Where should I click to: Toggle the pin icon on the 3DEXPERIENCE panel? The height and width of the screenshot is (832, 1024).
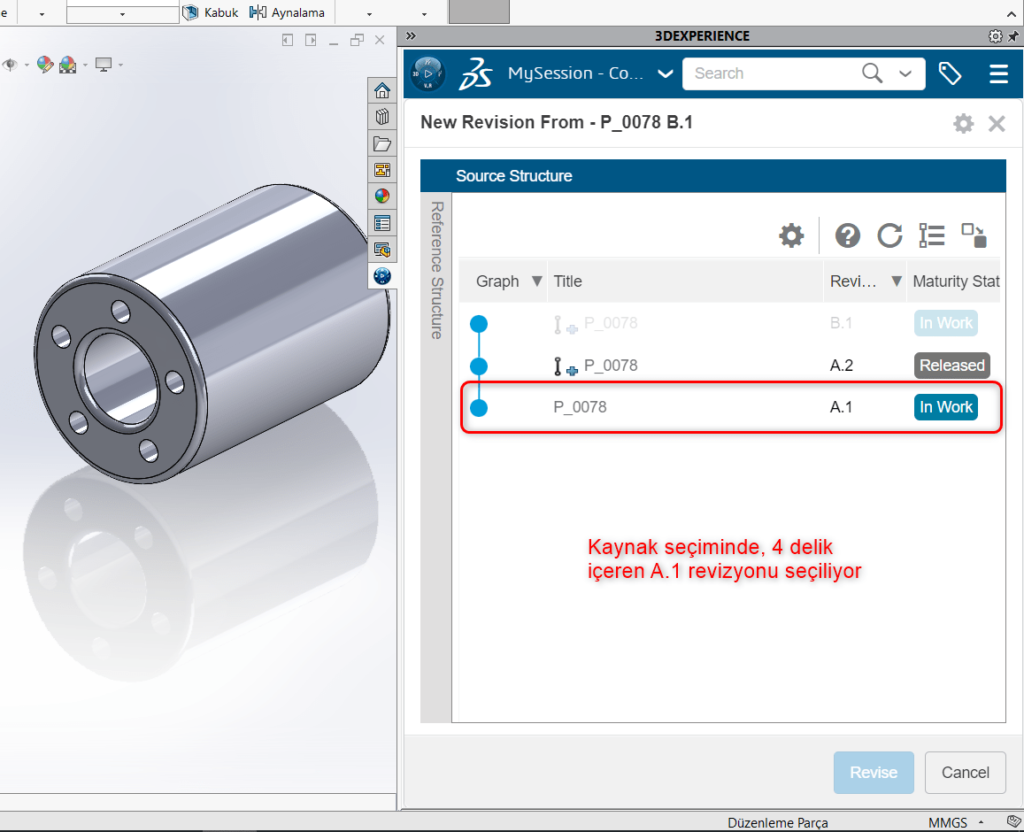coord(1013,36)
